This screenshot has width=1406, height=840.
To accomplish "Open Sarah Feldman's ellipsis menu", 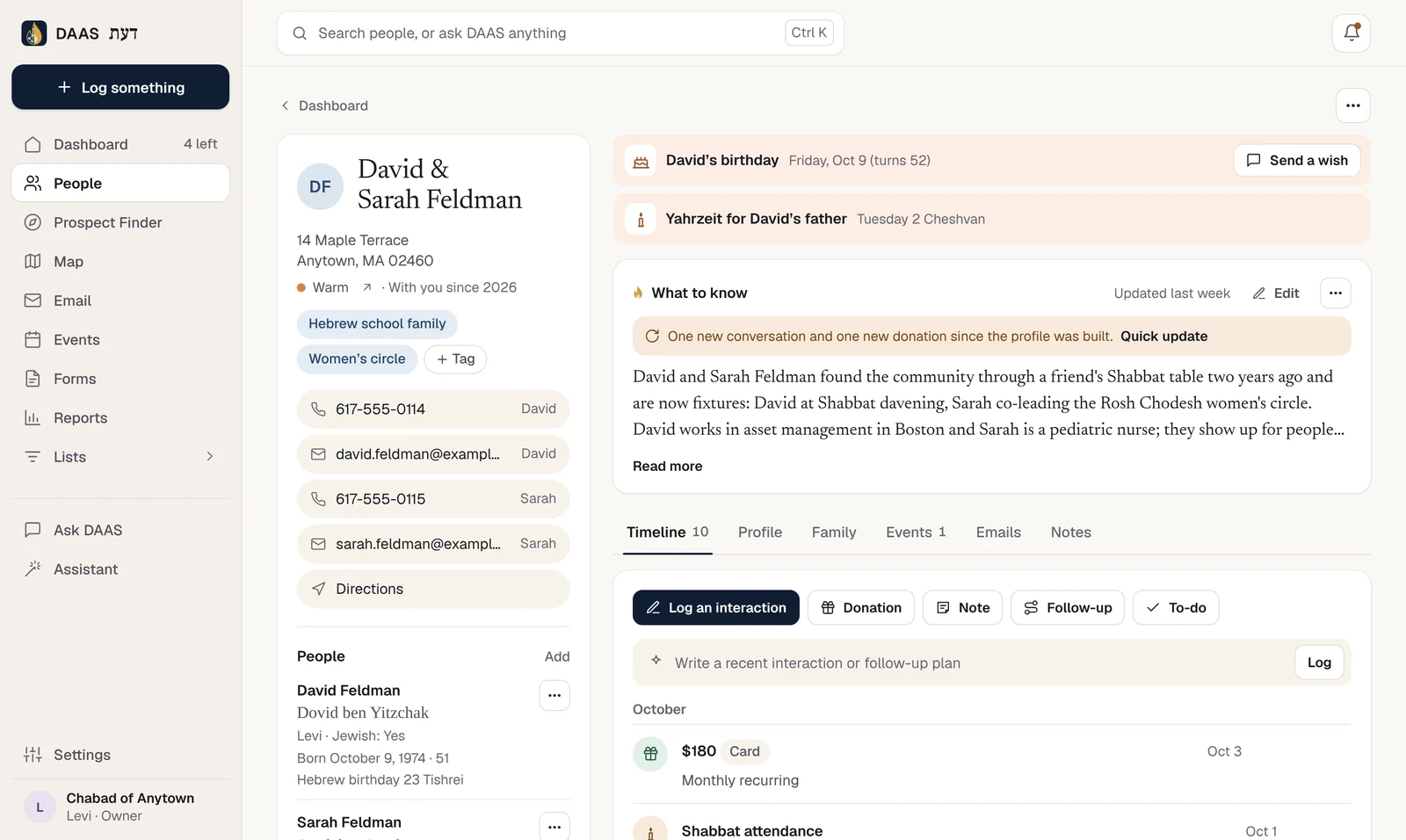I will pos(554,827).
